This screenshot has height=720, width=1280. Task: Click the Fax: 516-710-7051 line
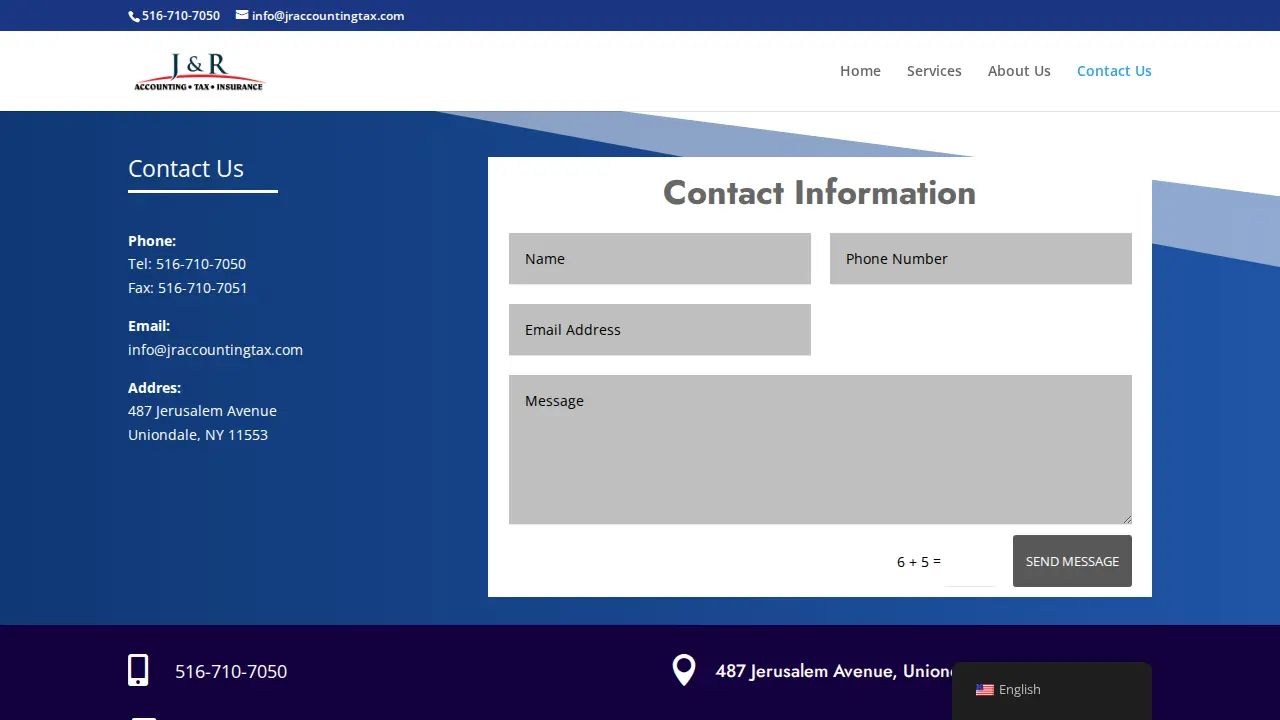pos(188,288)
